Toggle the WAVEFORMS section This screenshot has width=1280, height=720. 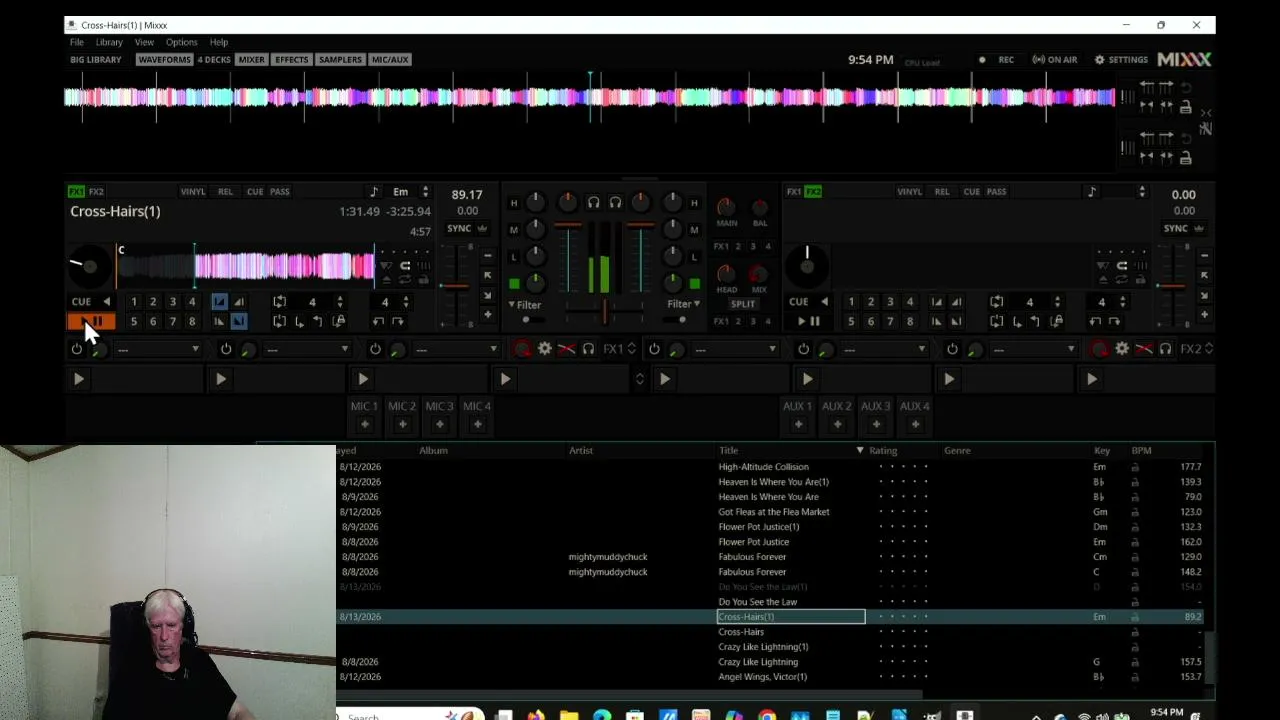(x=164, y=60)
